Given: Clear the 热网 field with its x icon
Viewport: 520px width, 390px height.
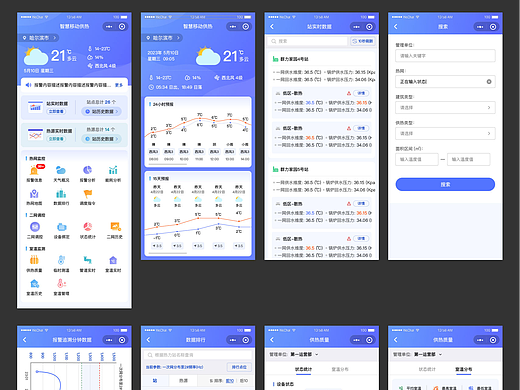Looking at the screenshot, I should [489, 81].
